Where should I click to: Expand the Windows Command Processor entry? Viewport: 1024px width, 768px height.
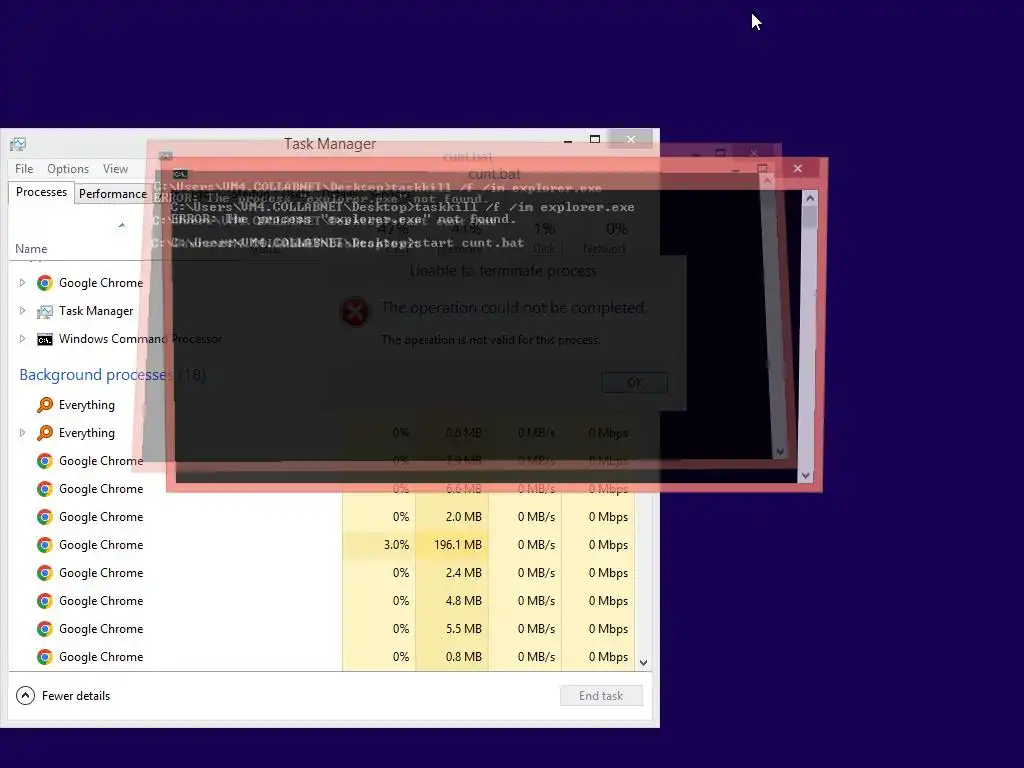click(22, 339)
